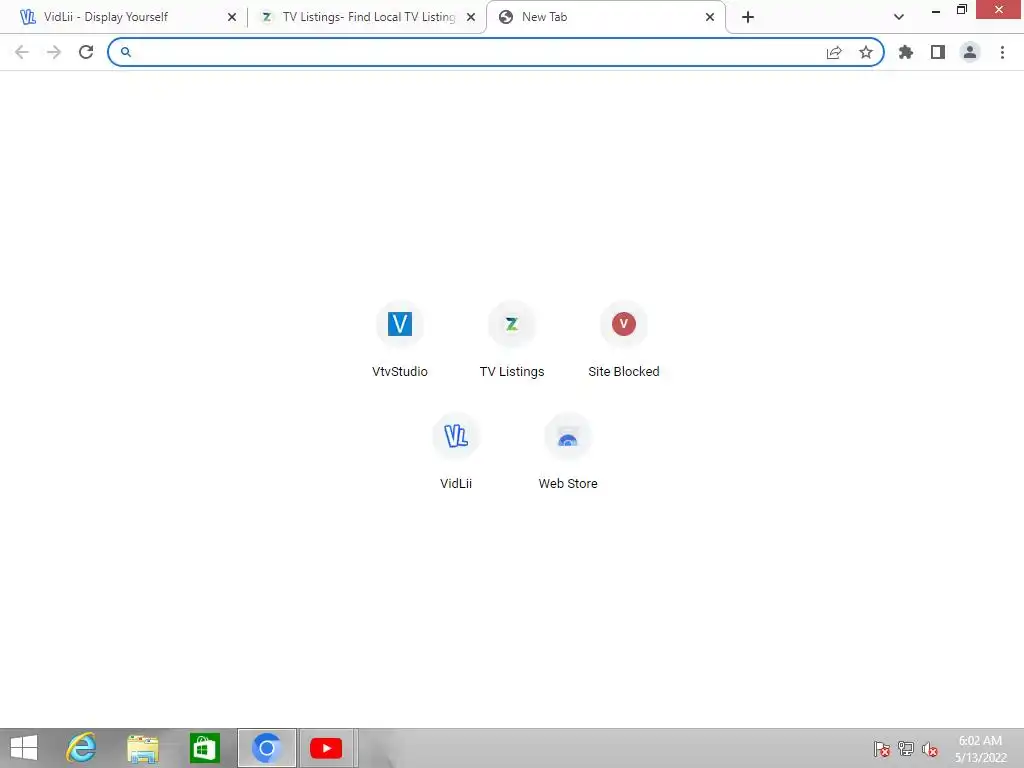Close the VidLii tab

(232, 17)
